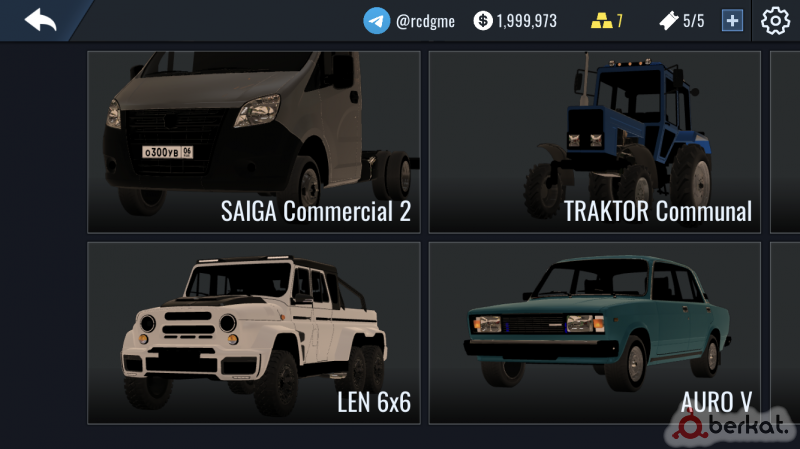Image resolution: width=800 pixels, height=449 pixels.
Task: Select the SAIGA Commercial 2 truck card
Action: 254,142
